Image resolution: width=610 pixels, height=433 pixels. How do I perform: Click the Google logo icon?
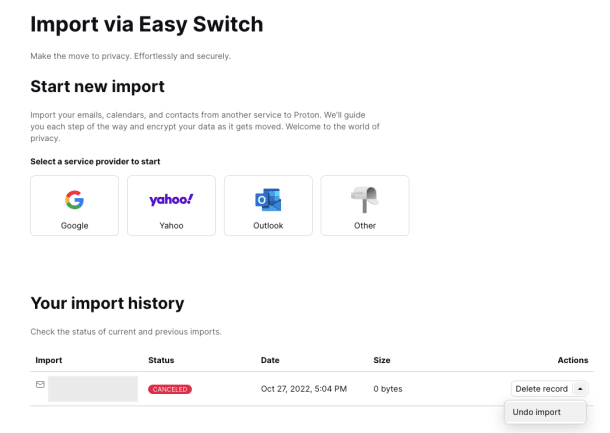coord(74,200)
